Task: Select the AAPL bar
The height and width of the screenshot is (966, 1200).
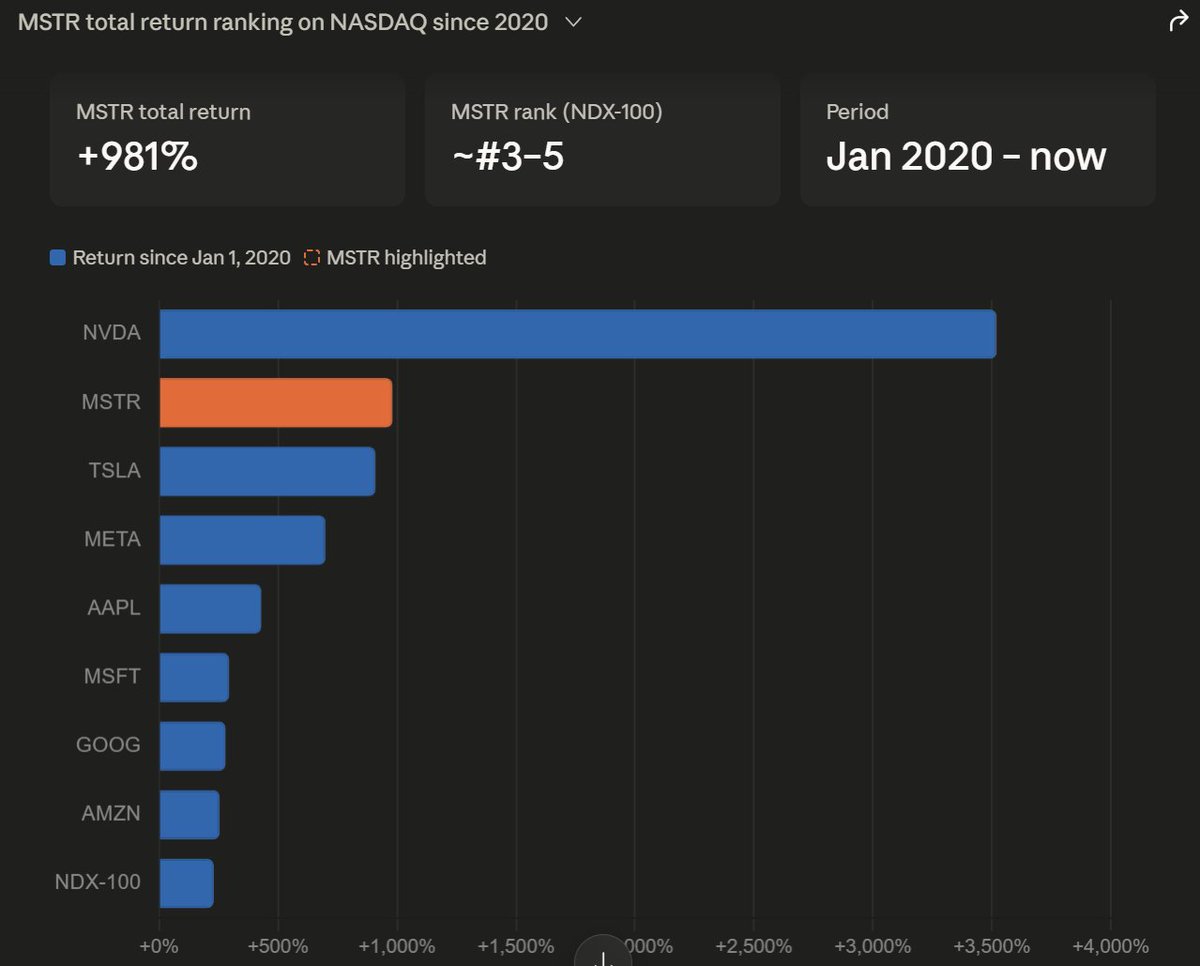Action: (210, 608)
